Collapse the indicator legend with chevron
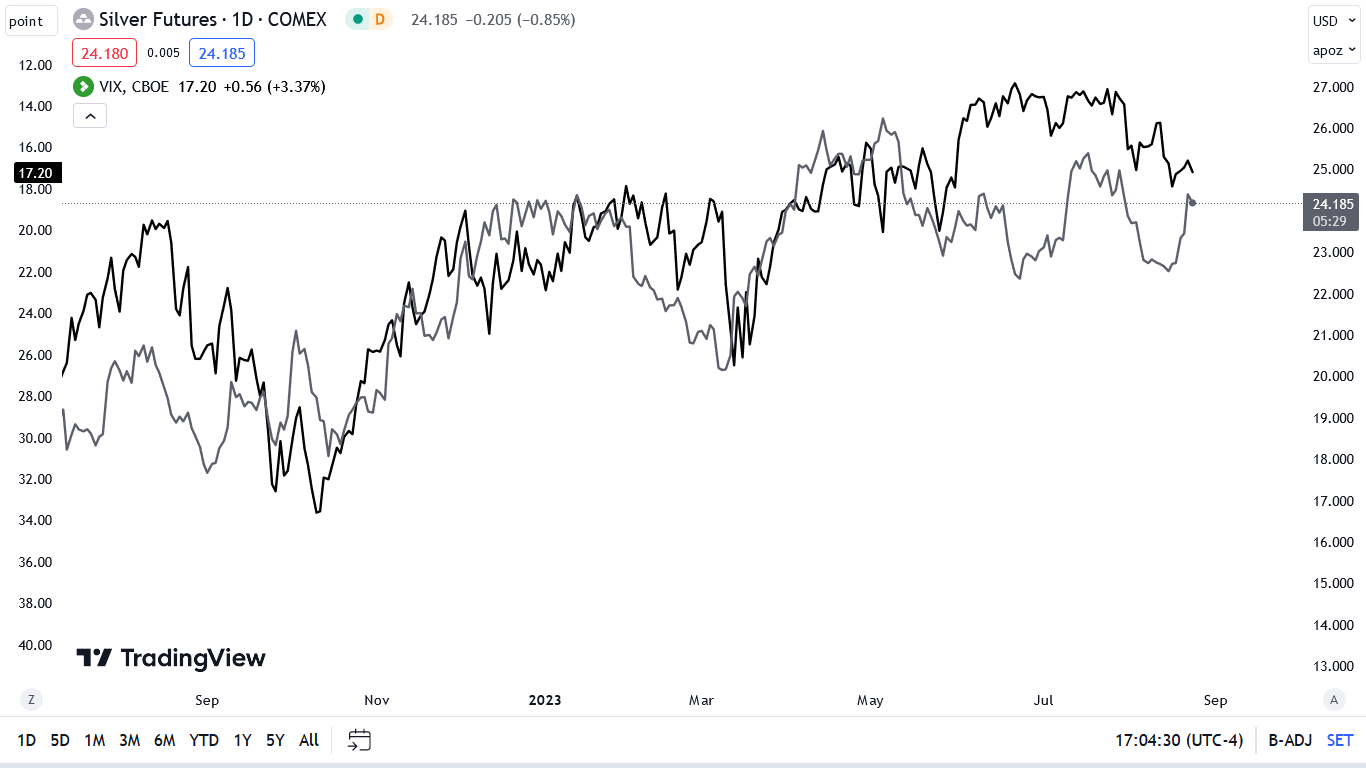This screenshot has height=768, width=1366. pos(90,116)
